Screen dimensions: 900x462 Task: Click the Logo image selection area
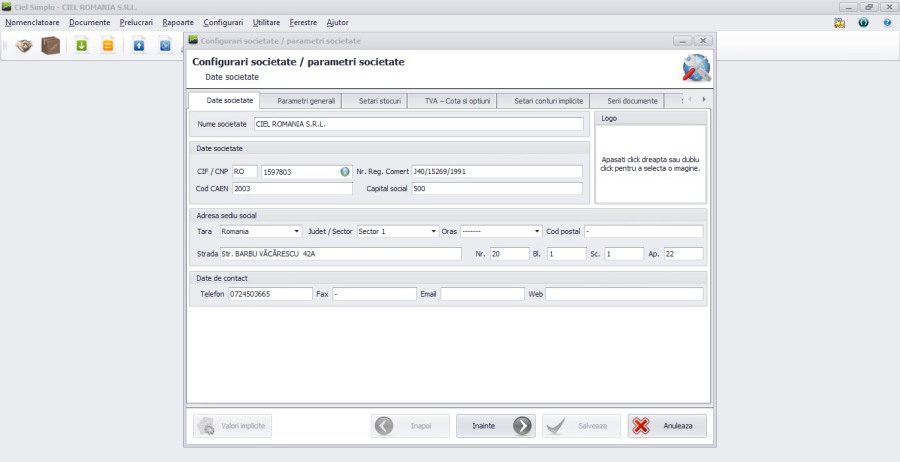pos(650,164)
